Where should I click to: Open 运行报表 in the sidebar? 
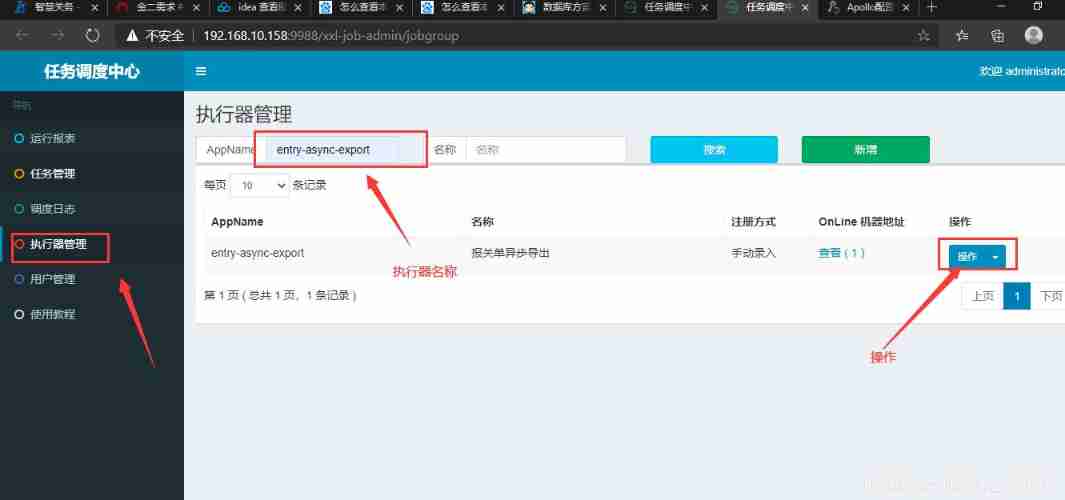click(x=53, y=139)
